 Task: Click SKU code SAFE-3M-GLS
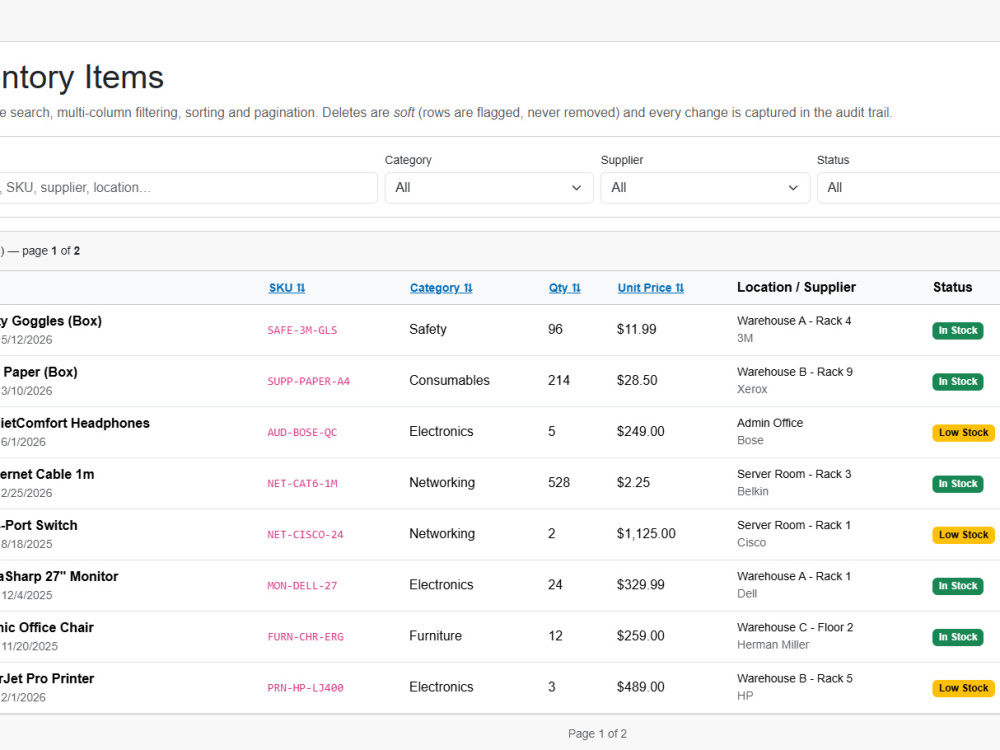tap(302, 330)
